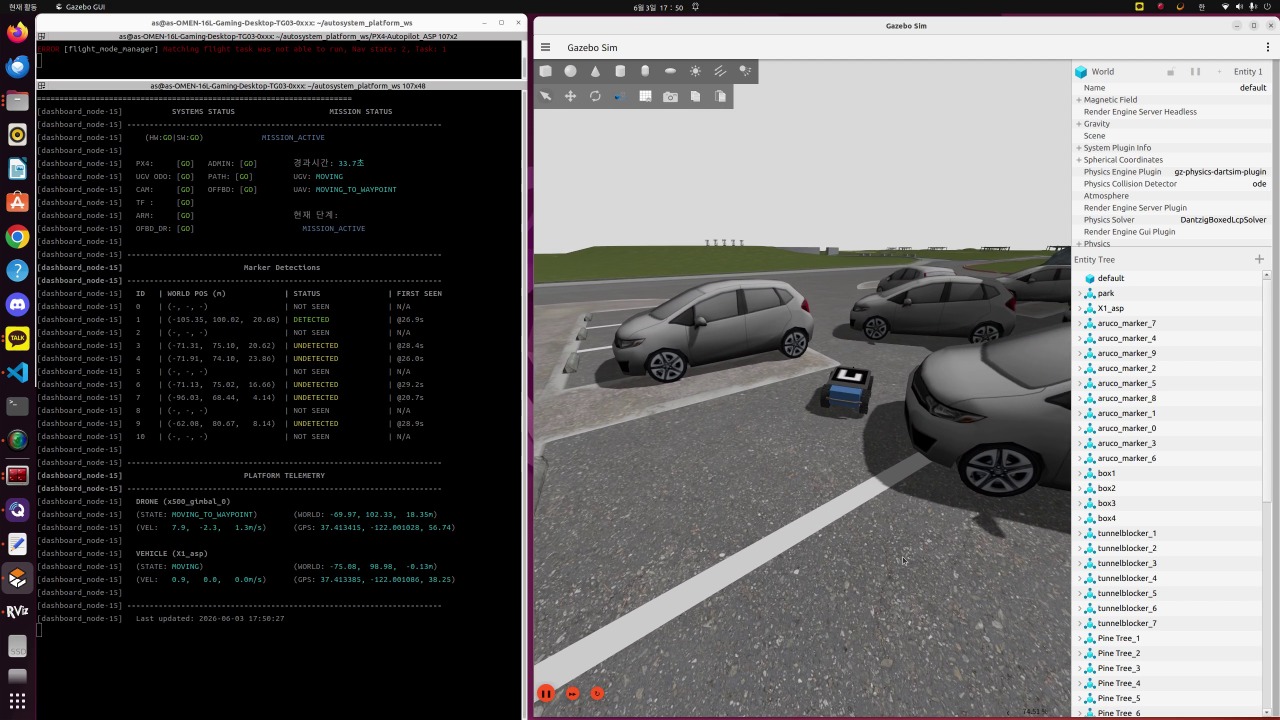The image size is (1280, 720).
Task: Add a component in the World inspector
Action: tap(1220, 72)
